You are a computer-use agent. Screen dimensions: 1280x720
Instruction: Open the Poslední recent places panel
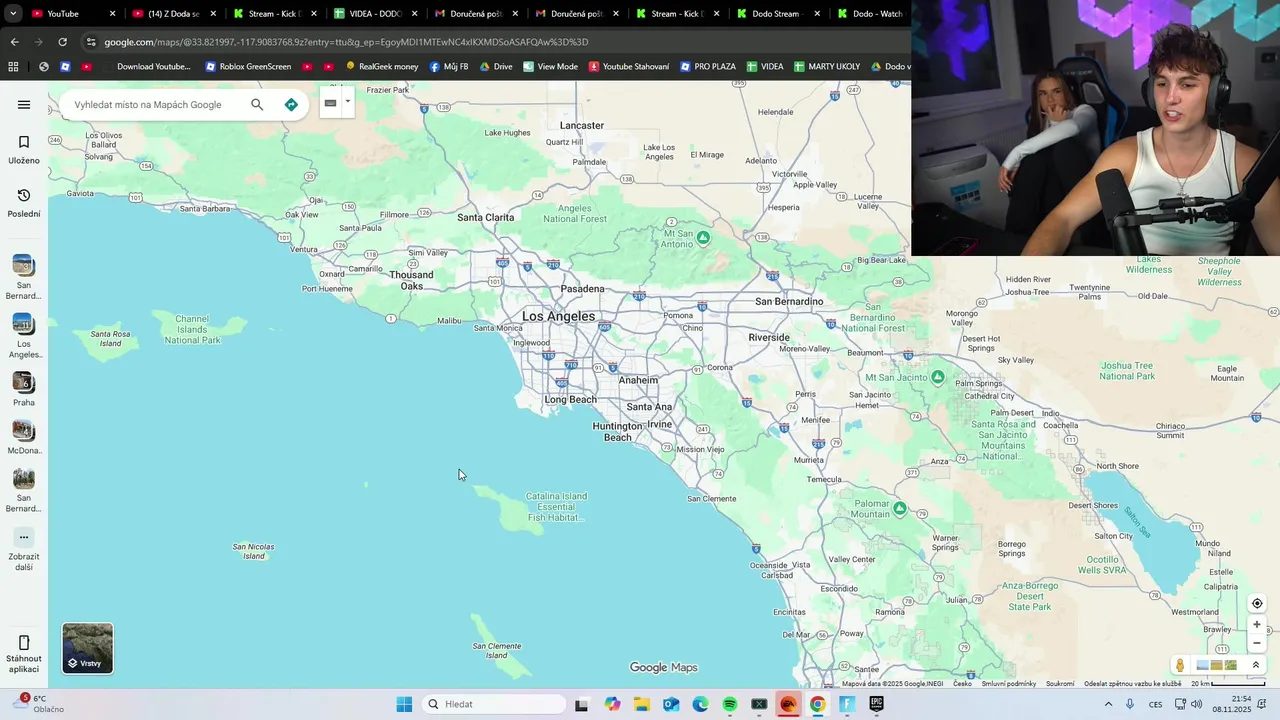(24, 202)
